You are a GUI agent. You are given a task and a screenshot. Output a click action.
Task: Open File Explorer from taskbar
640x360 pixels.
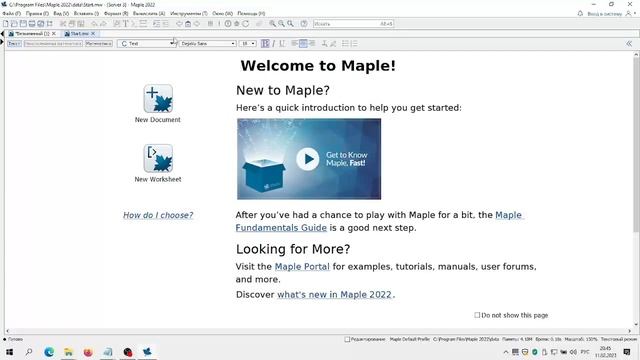click(x=69, y=352)
